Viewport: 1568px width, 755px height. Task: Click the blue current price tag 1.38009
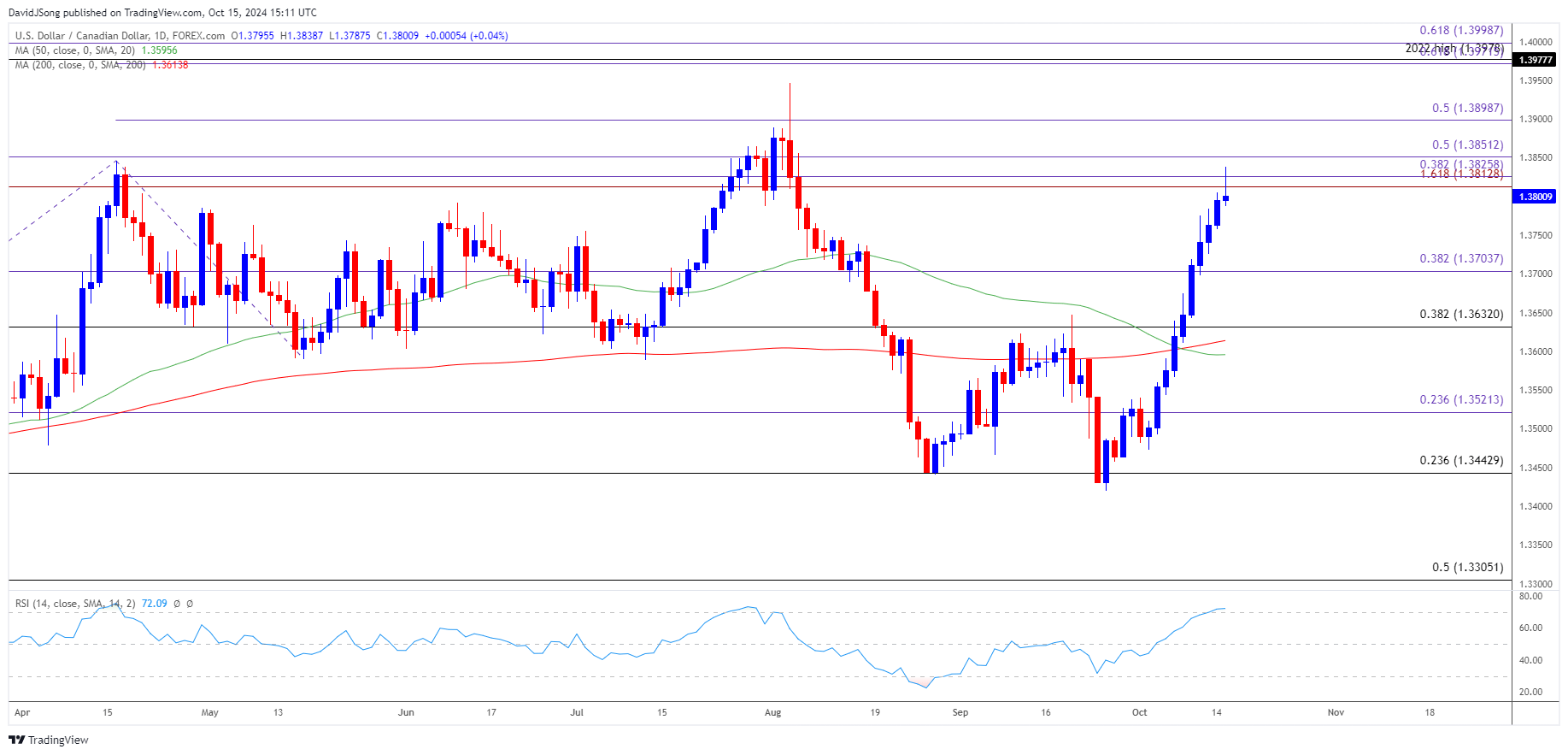1534,197
